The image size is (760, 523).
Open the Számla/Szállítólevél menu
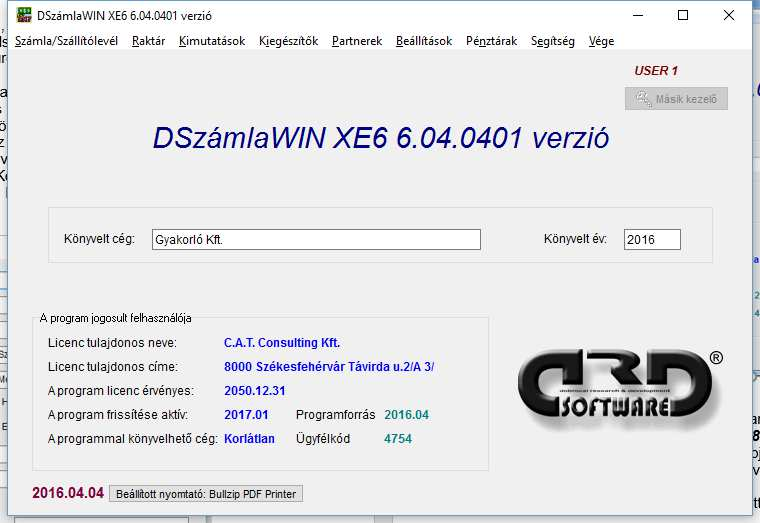[x=66, y=41]
